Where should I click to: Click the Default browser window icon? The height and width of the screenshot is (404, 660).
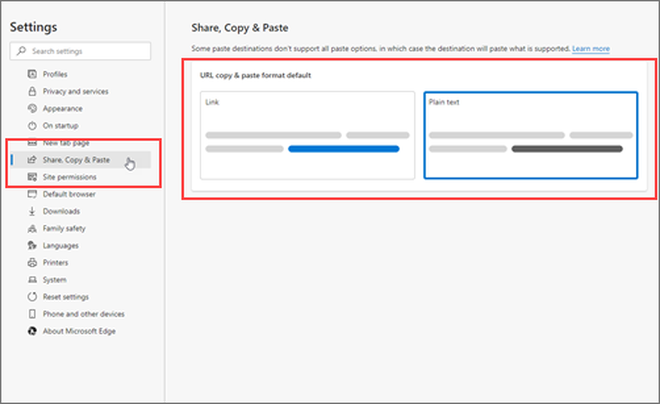click(32, 194)
